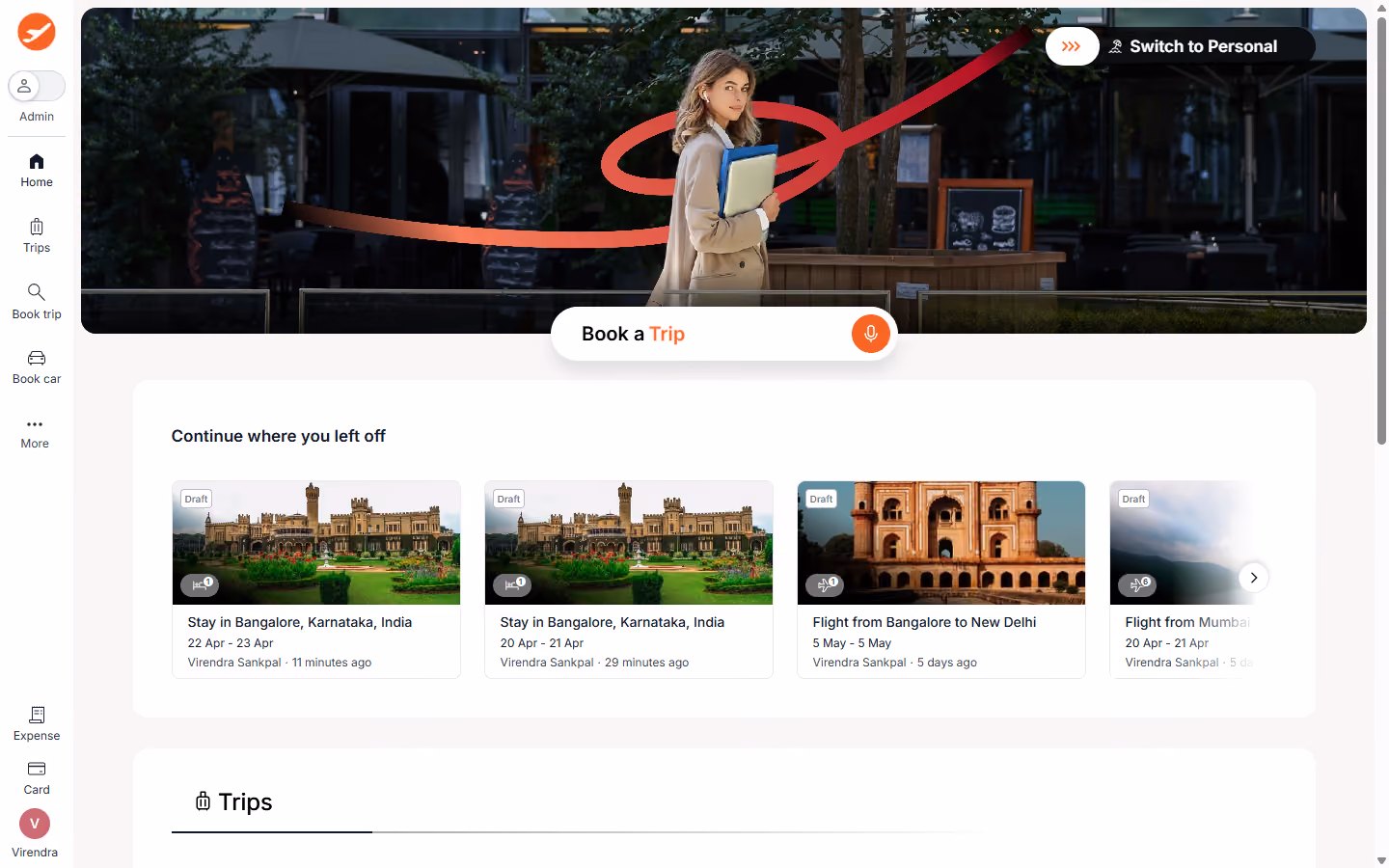Open the Expense section
Screen dimensions: 1389x868
pos(37,723)
